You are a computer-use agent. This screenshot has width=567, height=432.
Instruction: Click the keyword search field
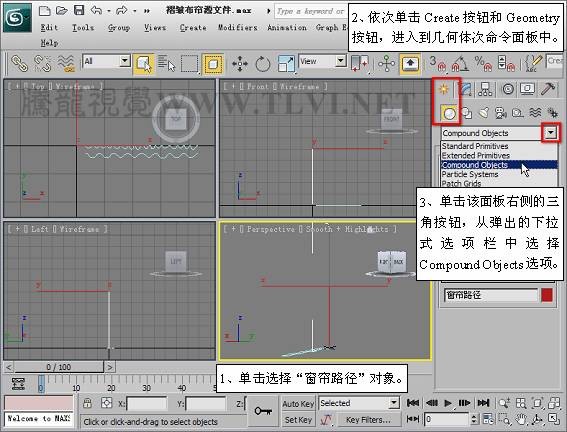click(311, 11)
